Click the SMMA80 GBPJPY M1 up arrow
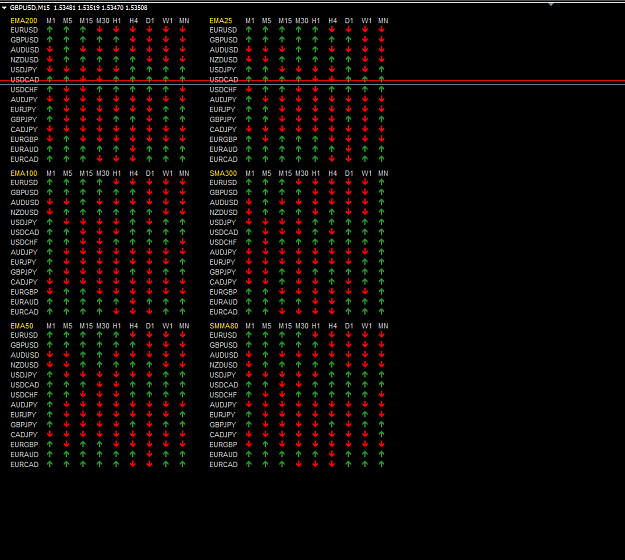Viewport: 625px width, 560px height. (249, 424)
